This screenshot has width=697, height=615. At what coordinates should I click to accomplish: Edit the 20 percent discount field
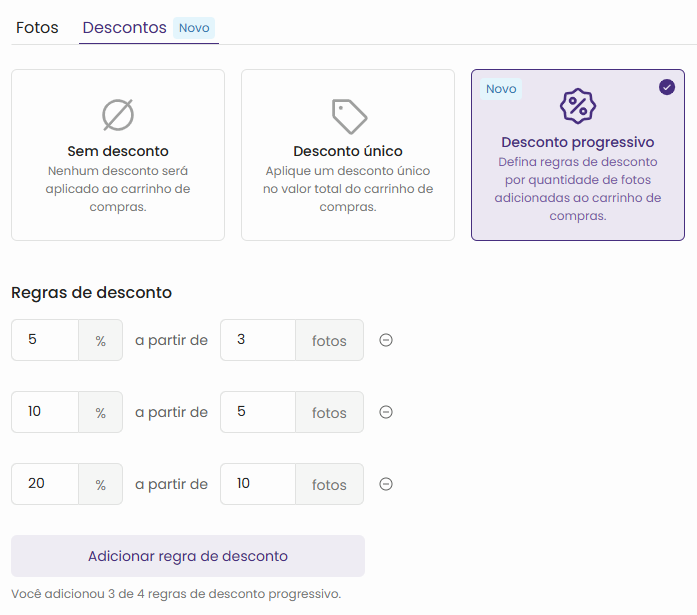point(45,484)
